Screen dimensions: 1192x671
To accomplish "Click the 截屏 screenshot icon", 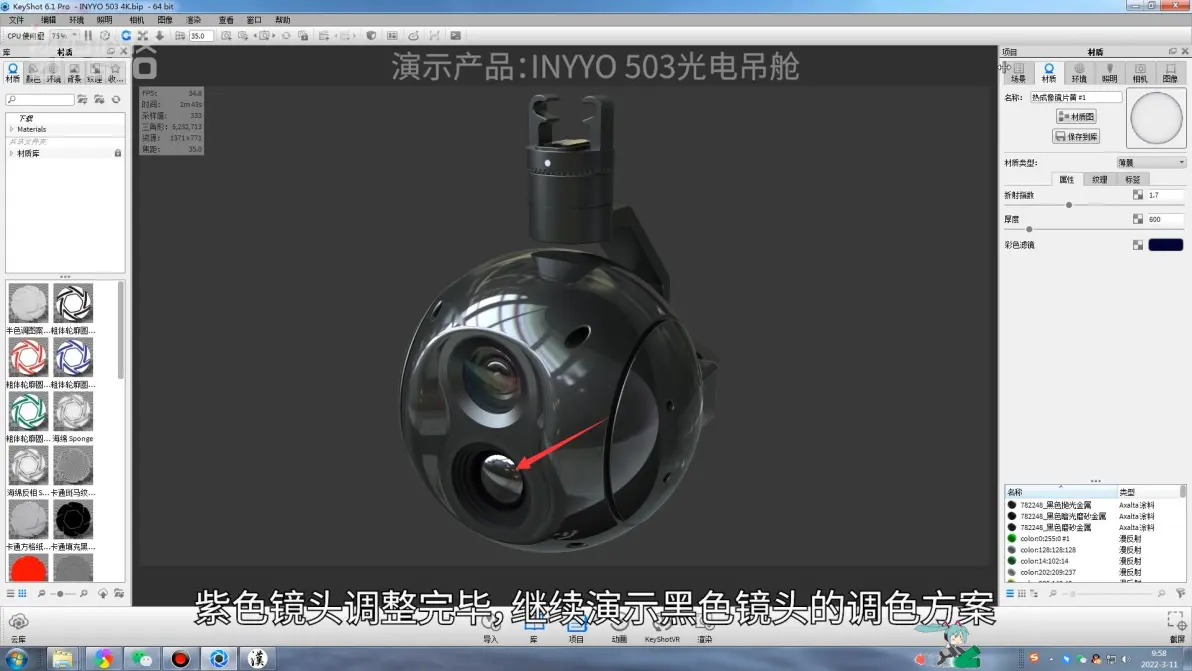I will pyautogui.click(x=1177, y=628).
